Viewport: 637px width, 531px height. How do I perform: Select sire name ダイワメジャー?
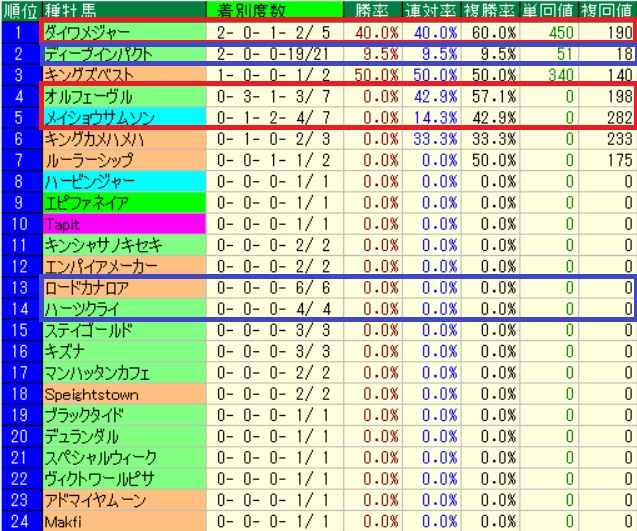click(x=87, y=33)
